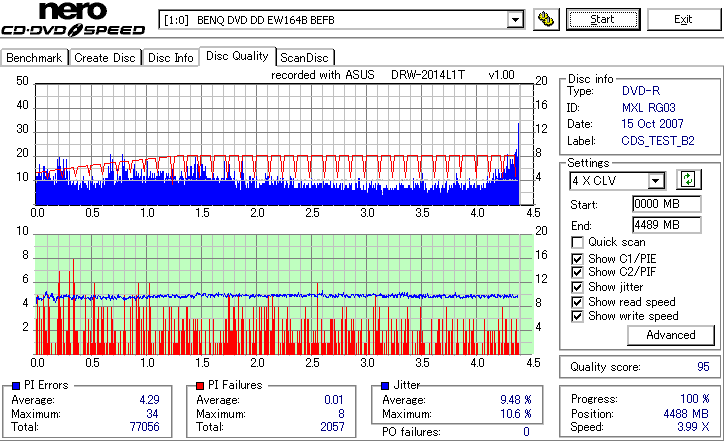This screenshot has width=724, height=441.
Task: Open the BENQ drive selection dropdown
Action: [x=515, y=20]
